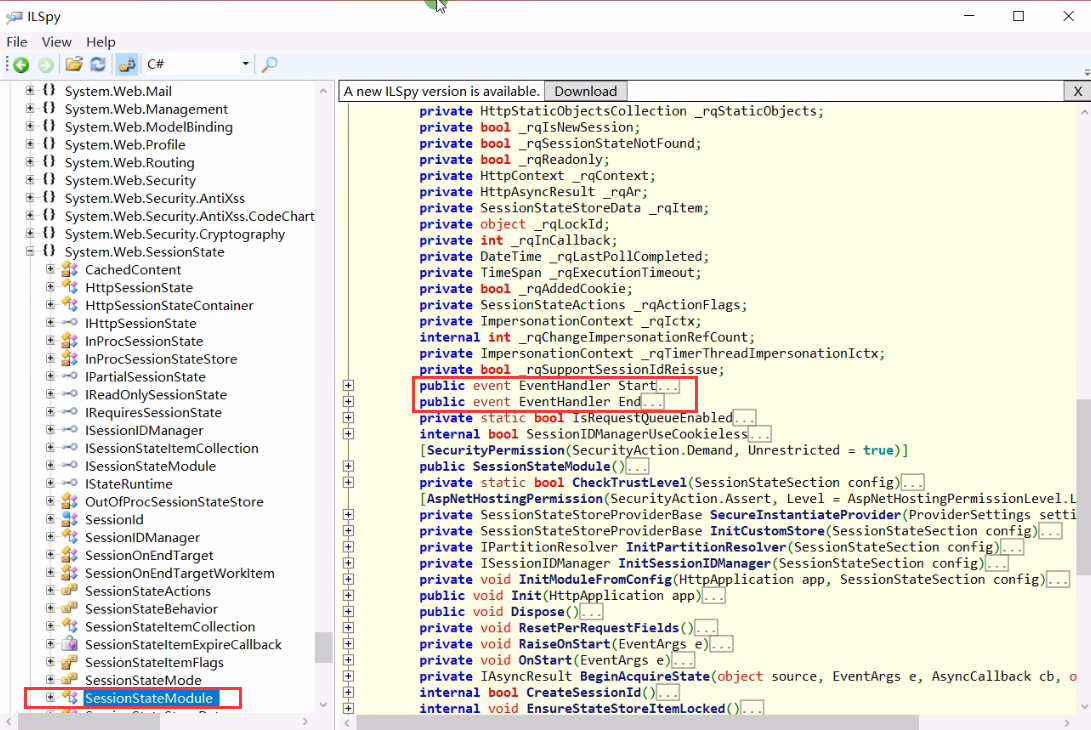
Task: Click the SessionIDManager class icon
Action: click(69, 537)
